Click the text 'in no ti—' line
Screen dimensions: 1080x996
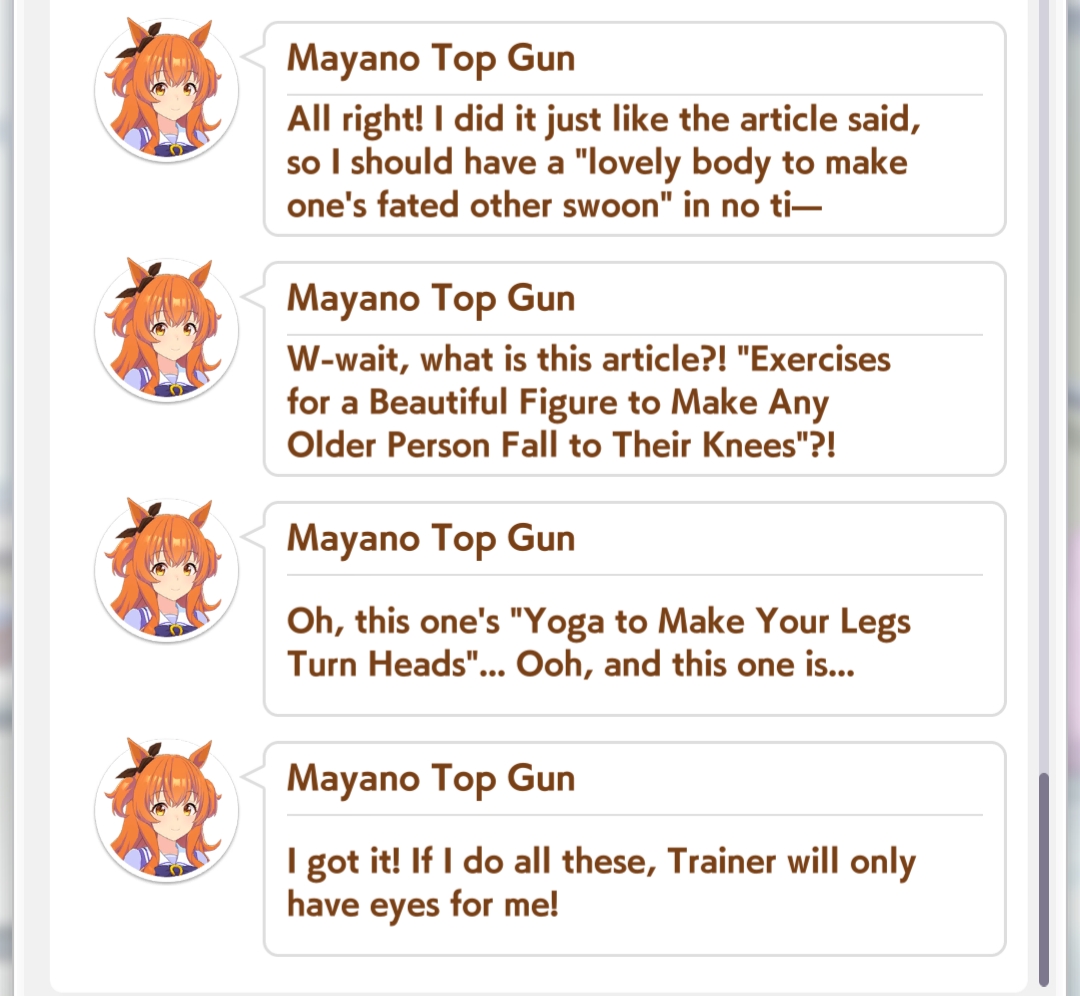tap(753, 206)
